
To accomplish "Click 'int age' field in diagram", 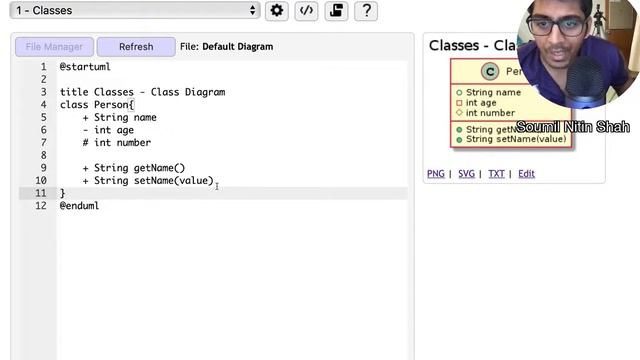I will coord(481,103).
